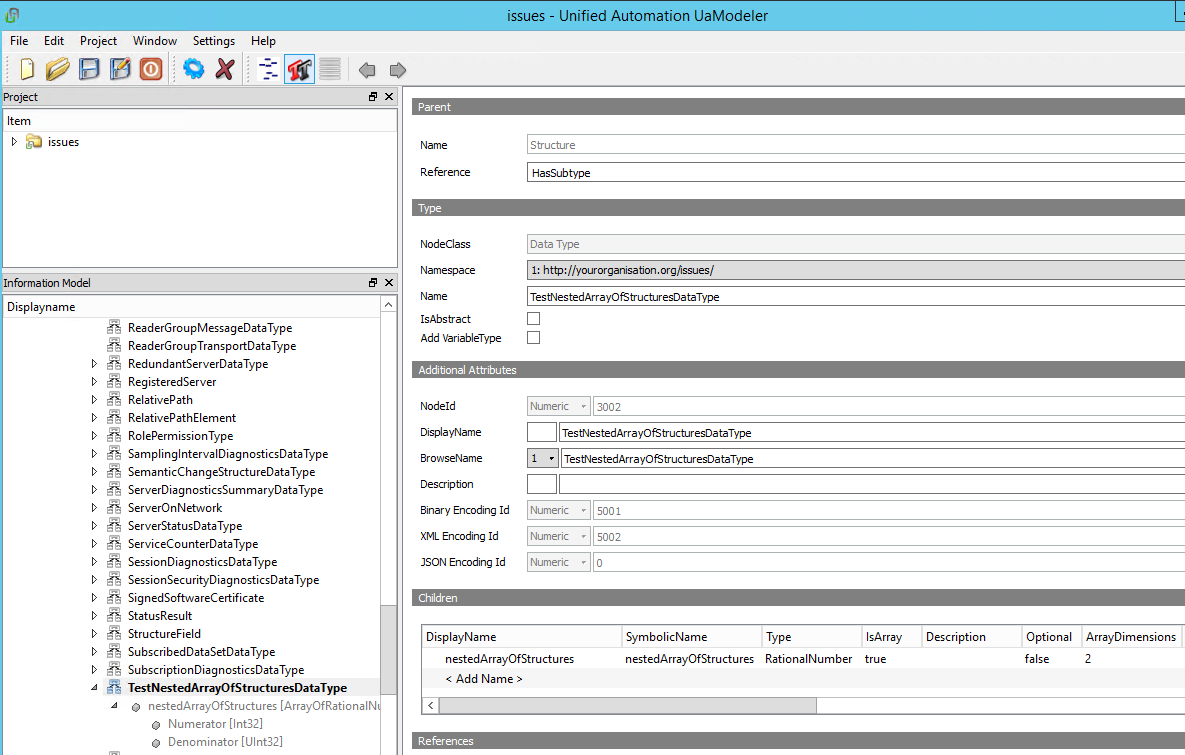The width and height of the screenshot is (1185, 755).
Task: Toggle the Description localization checkbox
Action: point(539,484)
